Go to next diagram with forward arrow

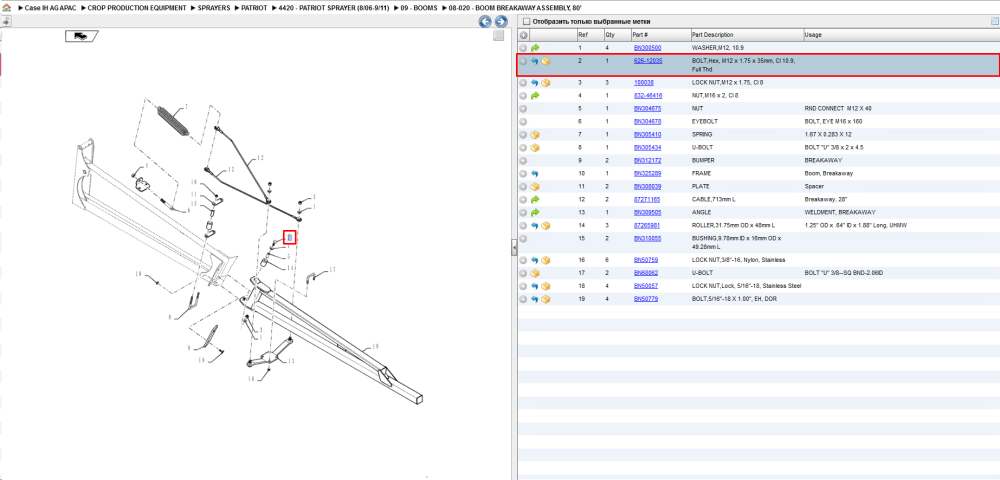click(x=501, y=22)
